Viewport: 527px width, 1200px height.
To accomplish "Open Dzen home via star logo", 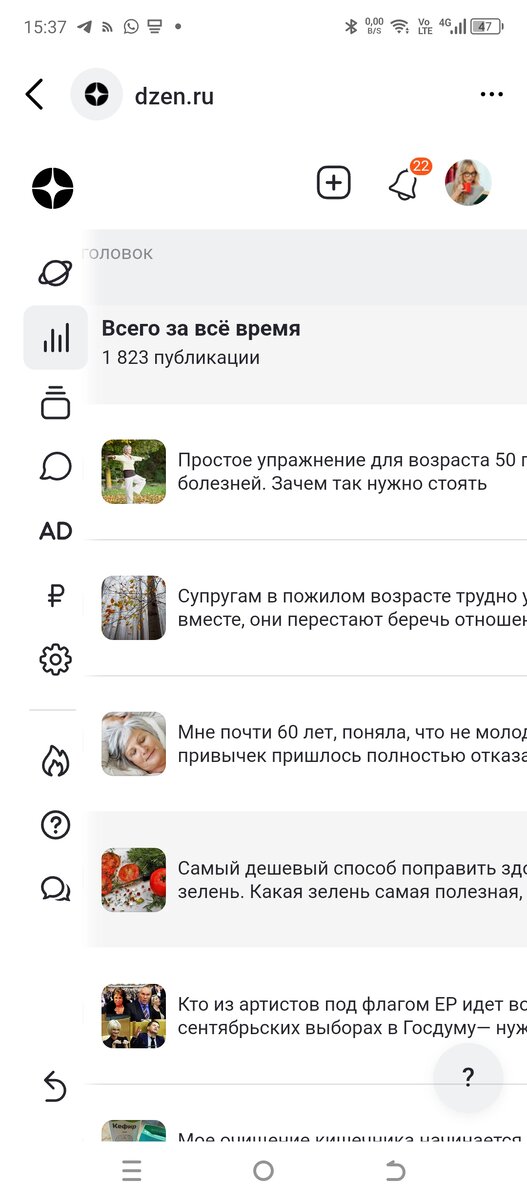I will [x=53, y=188].
